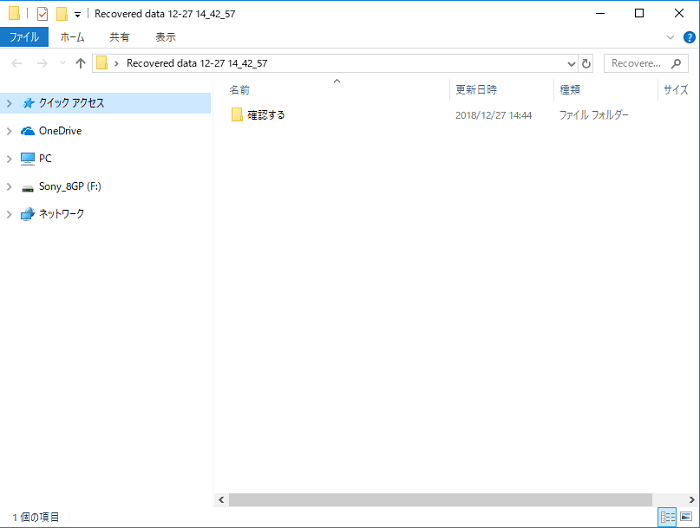Minimize the Explorer window

[x=600, y=14]
